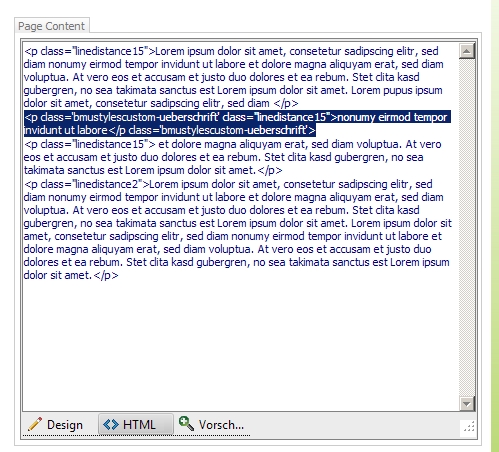Click first line starting '<p class="linedistance15">Lorem ipsum'
The width and height of the screenshot is (499, 452).
coord(231,51)
